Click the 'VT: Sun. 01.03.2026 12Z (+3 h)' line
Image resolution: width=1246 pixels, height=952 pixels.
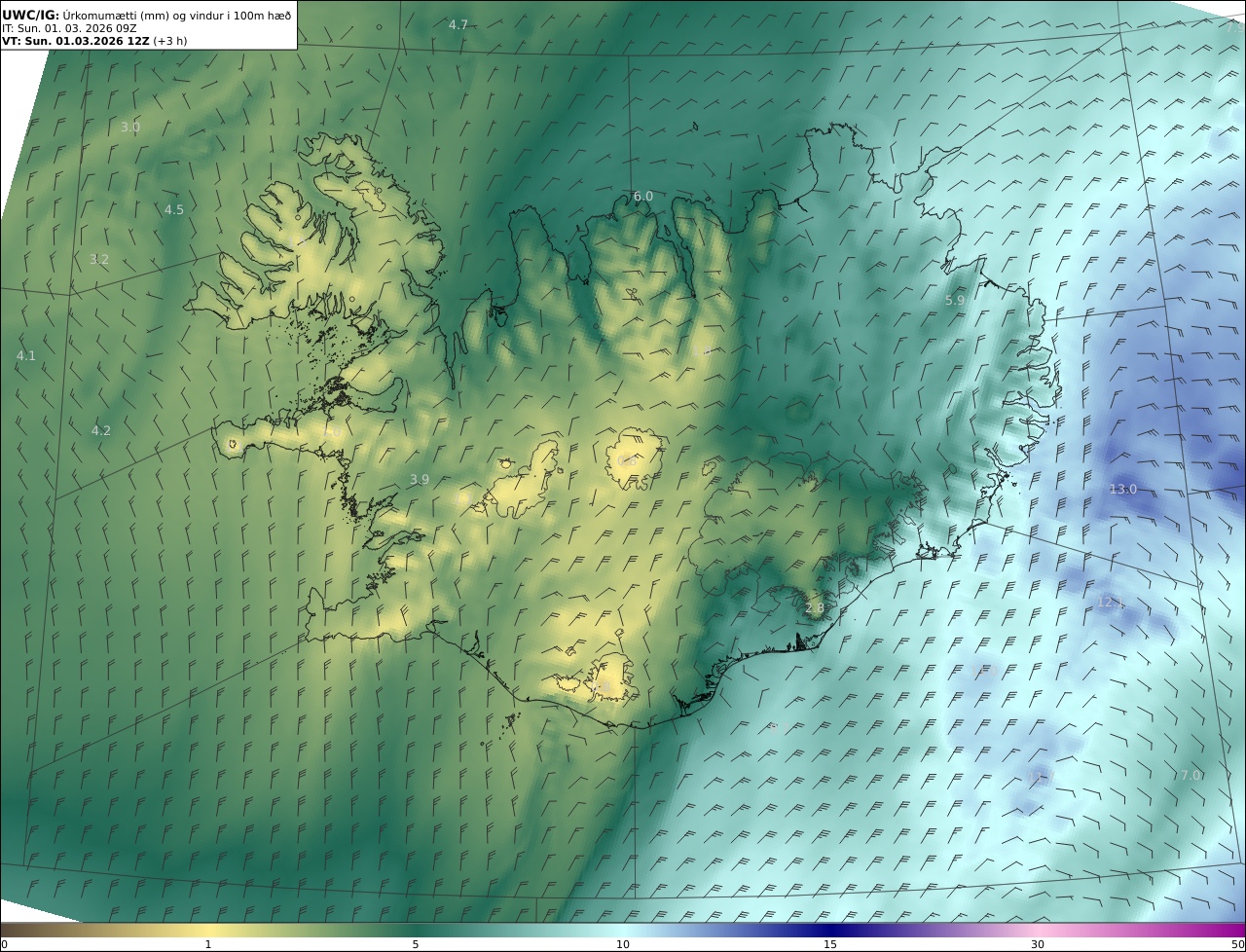(x=94, y=41)
